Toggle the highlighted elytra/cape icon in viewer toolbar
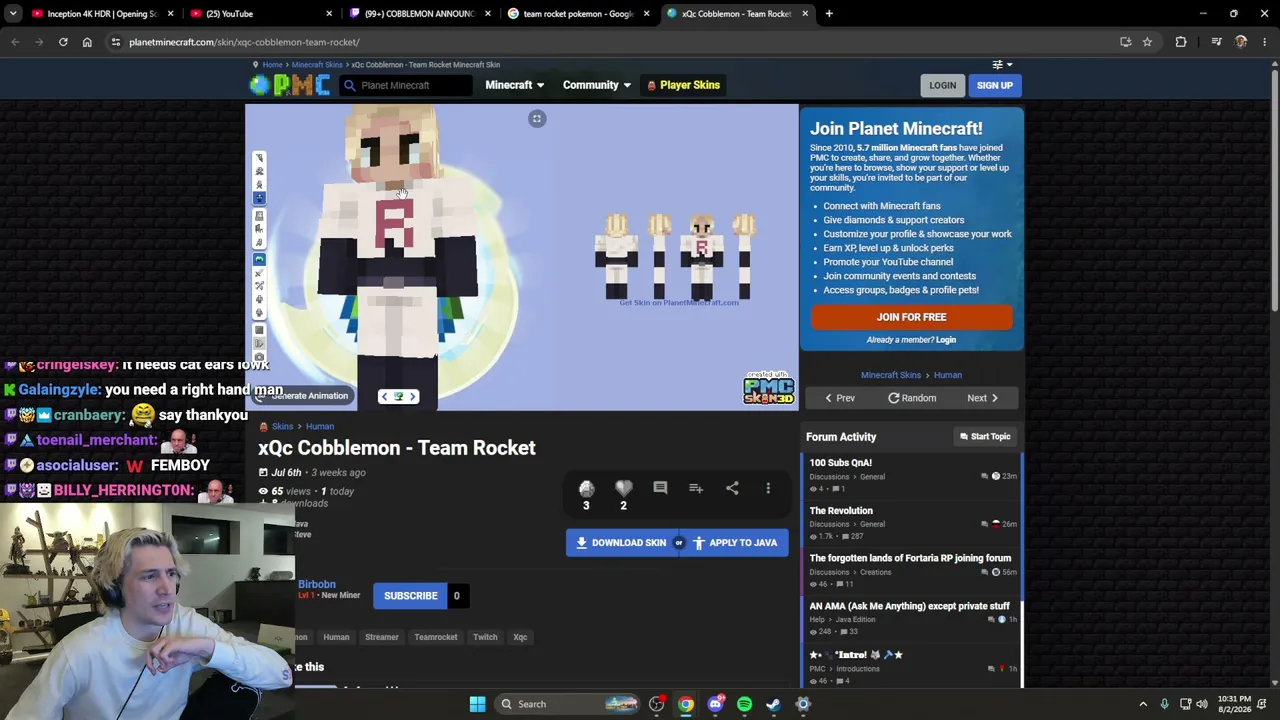The image size is (1280, 720). (259, 260)
